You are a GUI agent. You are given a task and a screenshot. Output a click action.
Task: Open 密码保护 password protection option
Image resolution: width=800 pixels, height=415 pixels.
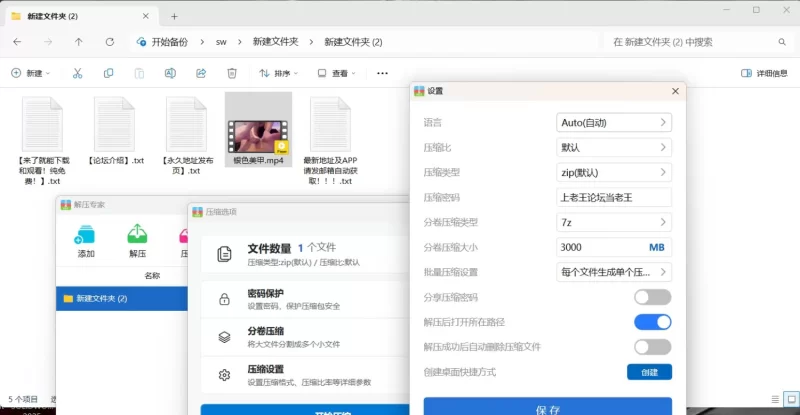tap(305, 299)
